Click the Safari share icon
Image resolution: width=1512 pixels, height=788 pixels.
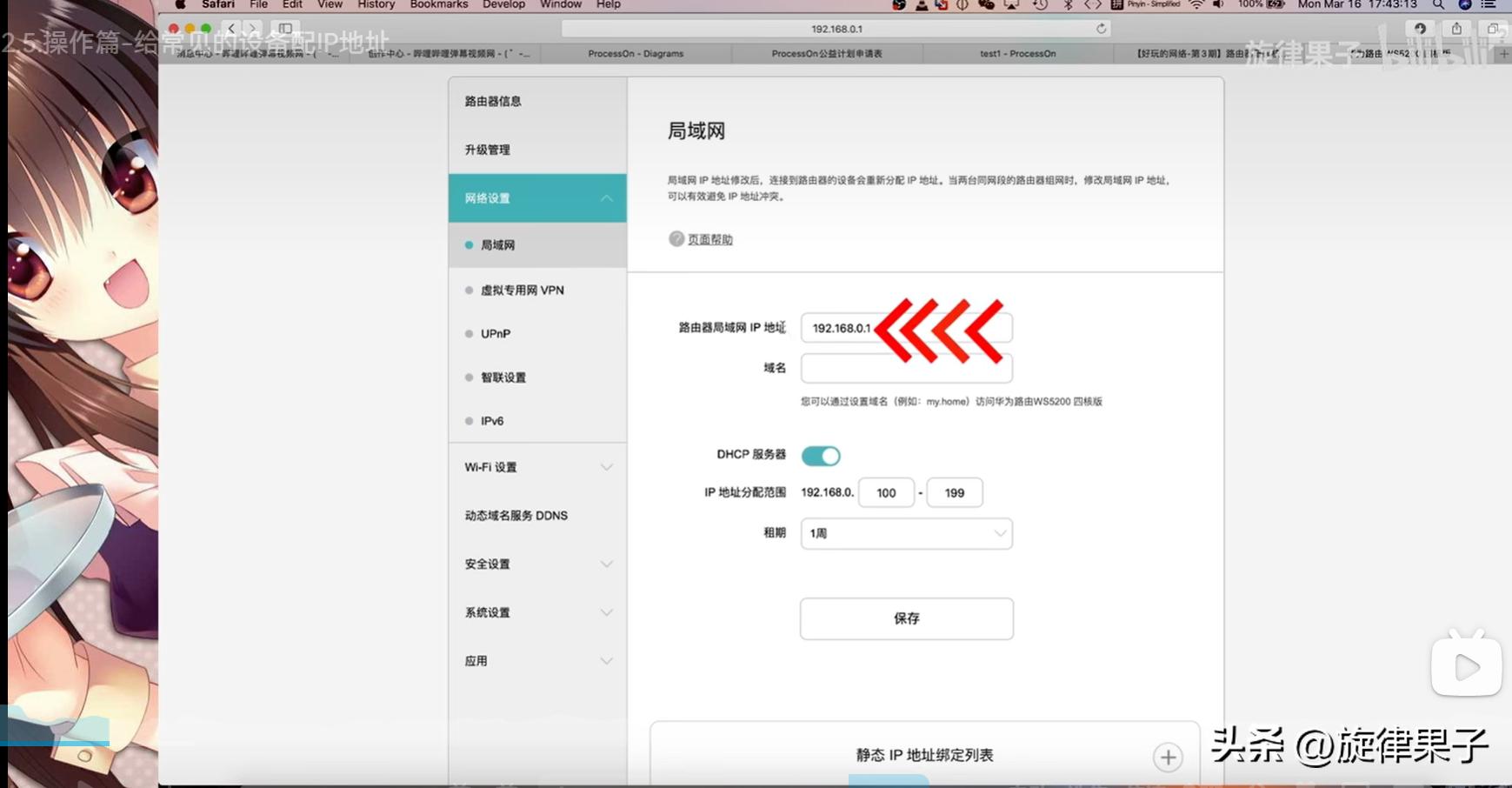click(1456, 29)
